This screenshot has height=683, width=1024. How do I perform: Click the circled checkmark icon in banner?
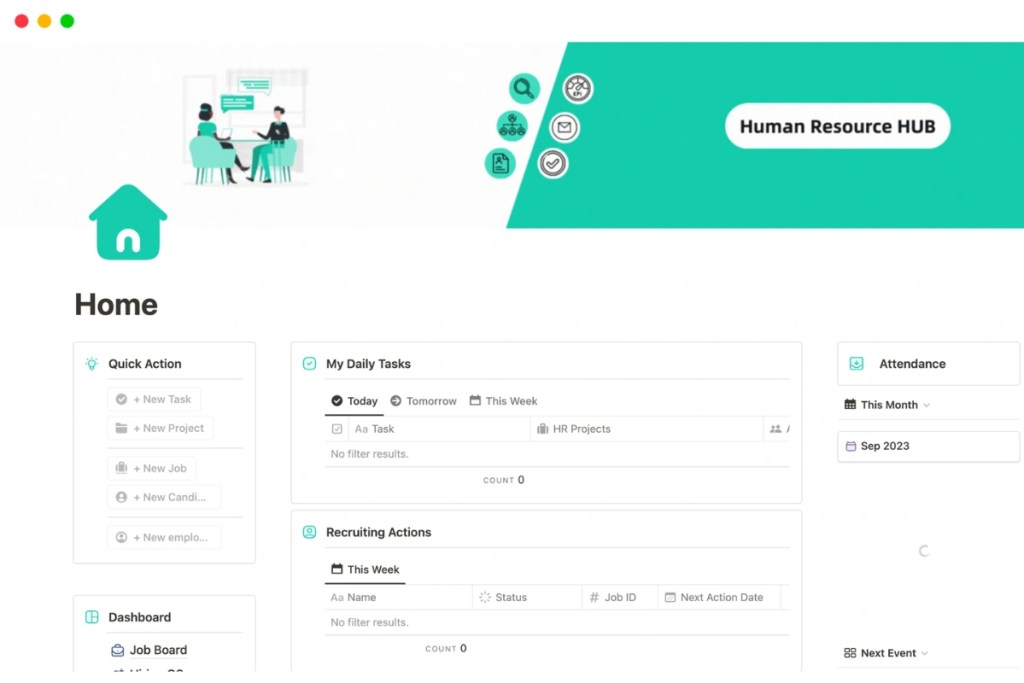[x=552, y=163]
